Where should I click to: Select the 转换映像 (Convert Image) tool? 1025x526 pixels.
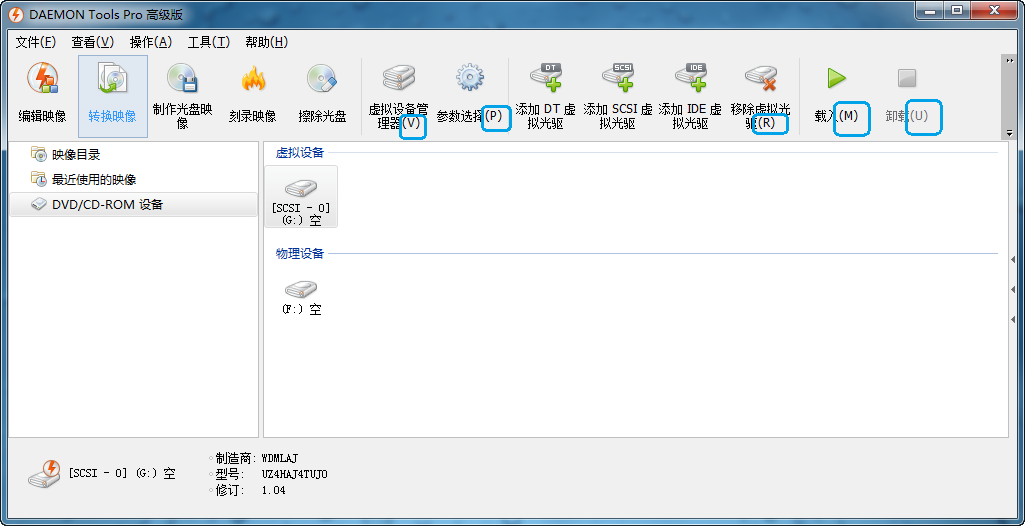pos(112,80)
